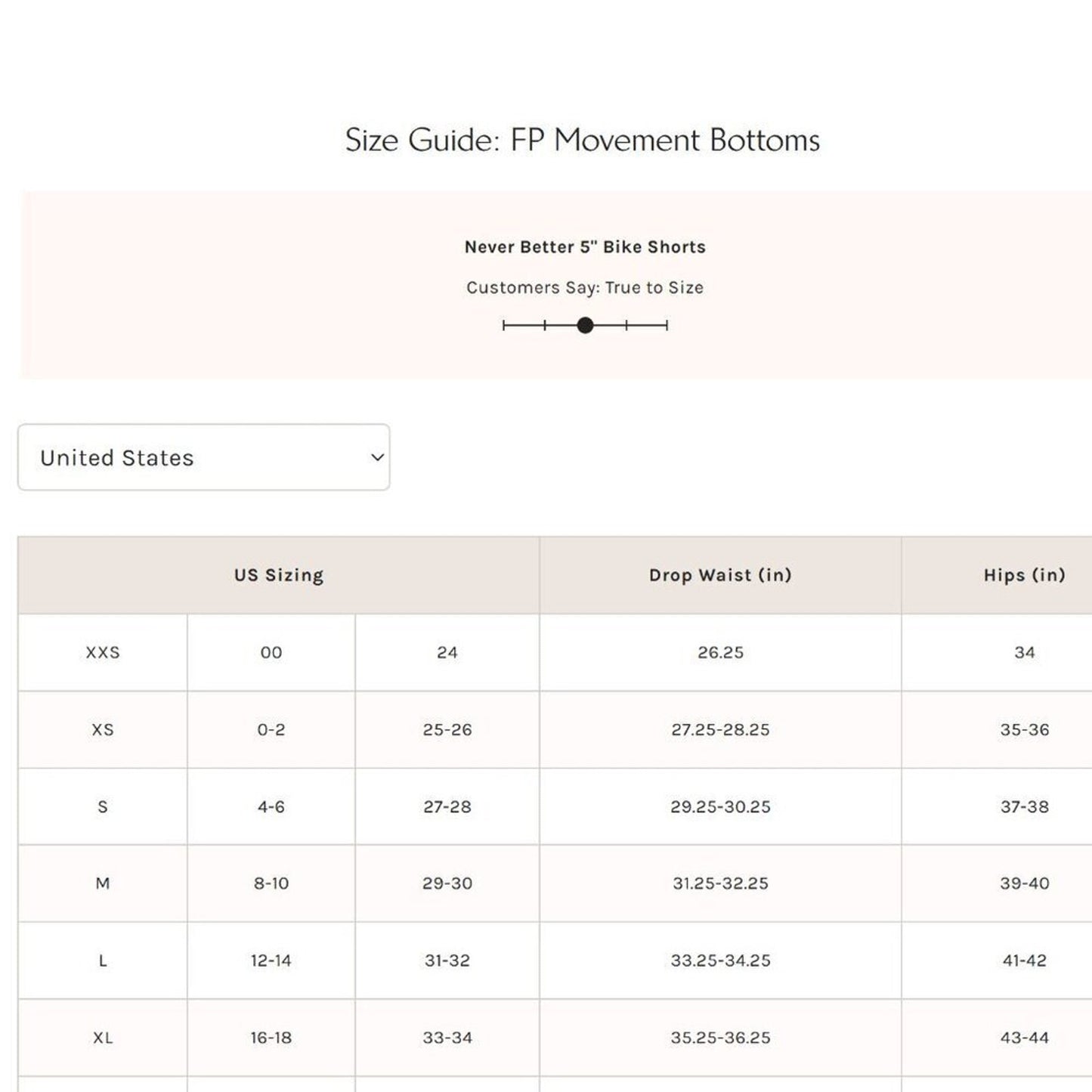Select the Hips (in) column header
This screenshot has height=1092, width=1092.
pyautogui.click(x=1025, y=575)
